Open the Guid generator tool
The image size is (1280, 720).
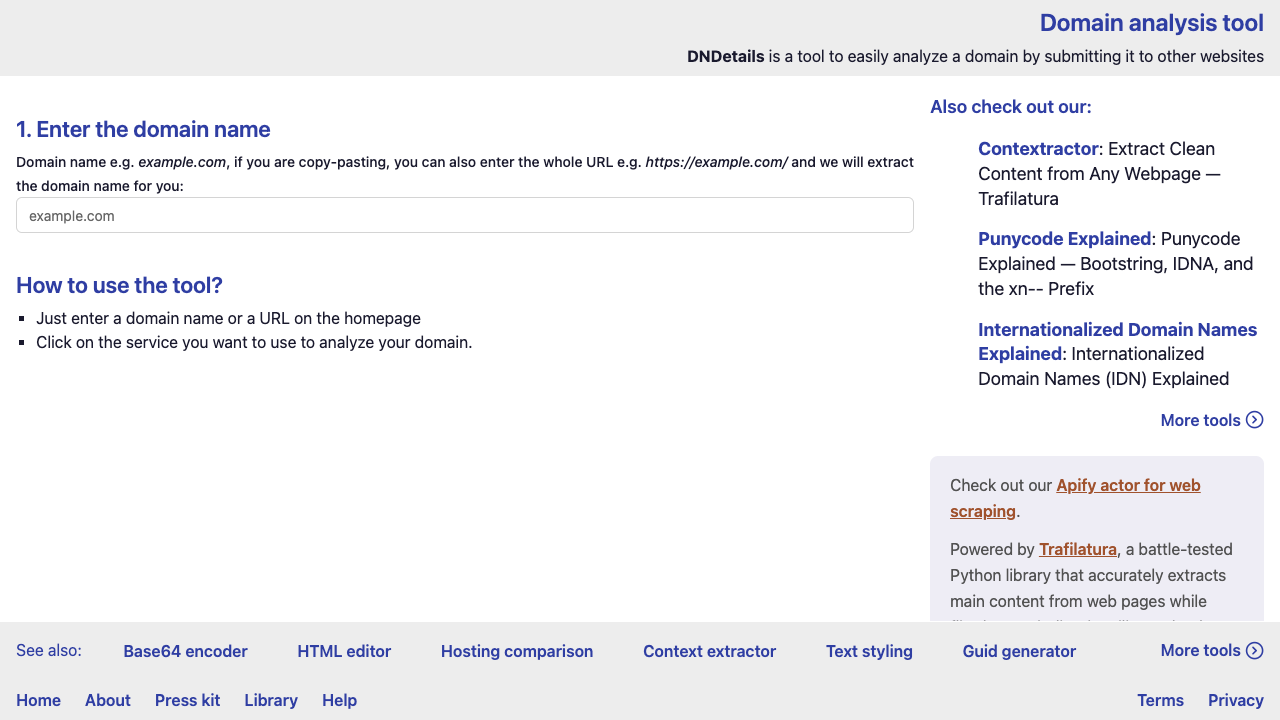coord(1019,651)
